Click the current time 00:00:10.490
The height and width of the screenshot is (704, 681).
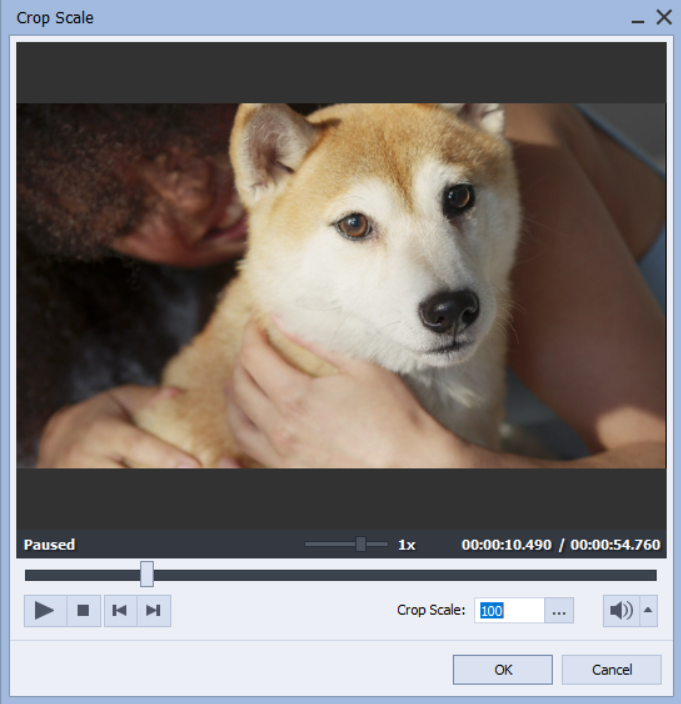506,545
